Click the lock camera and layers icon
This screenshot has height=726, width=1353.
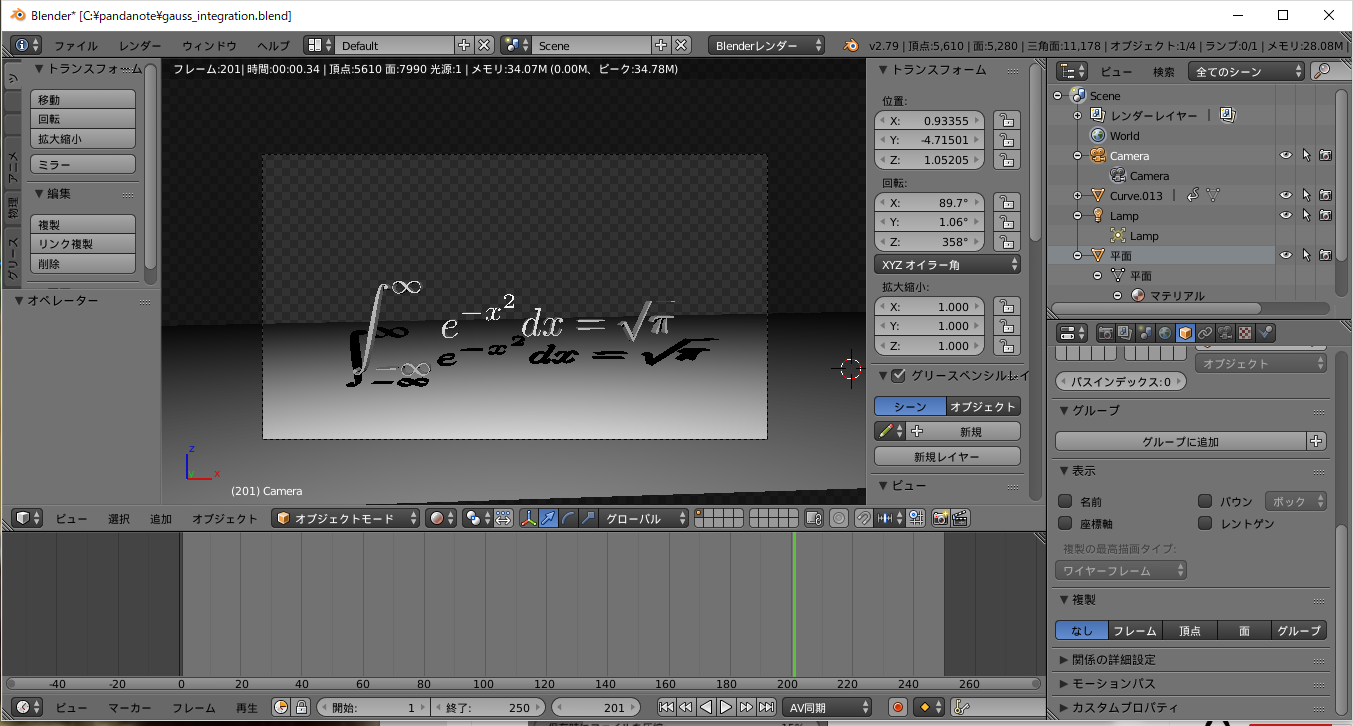tap(813, 518)
